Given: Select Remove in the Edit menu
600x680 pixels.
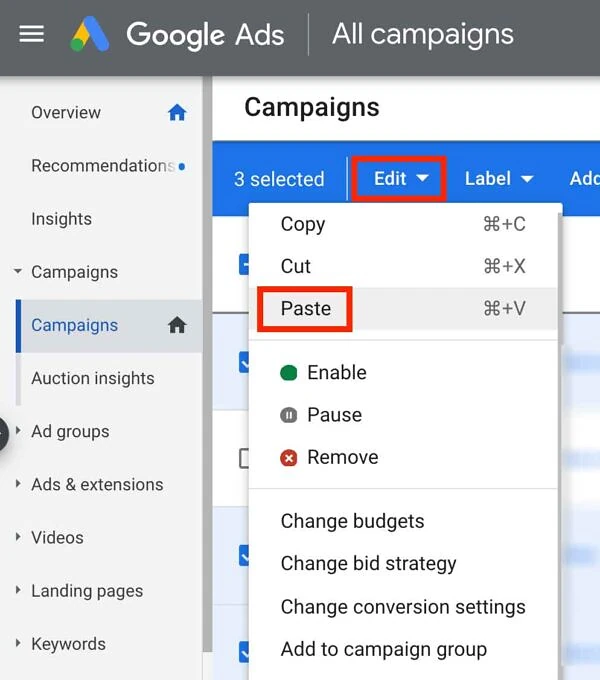Looking at the screenshot, I should 403,458.
